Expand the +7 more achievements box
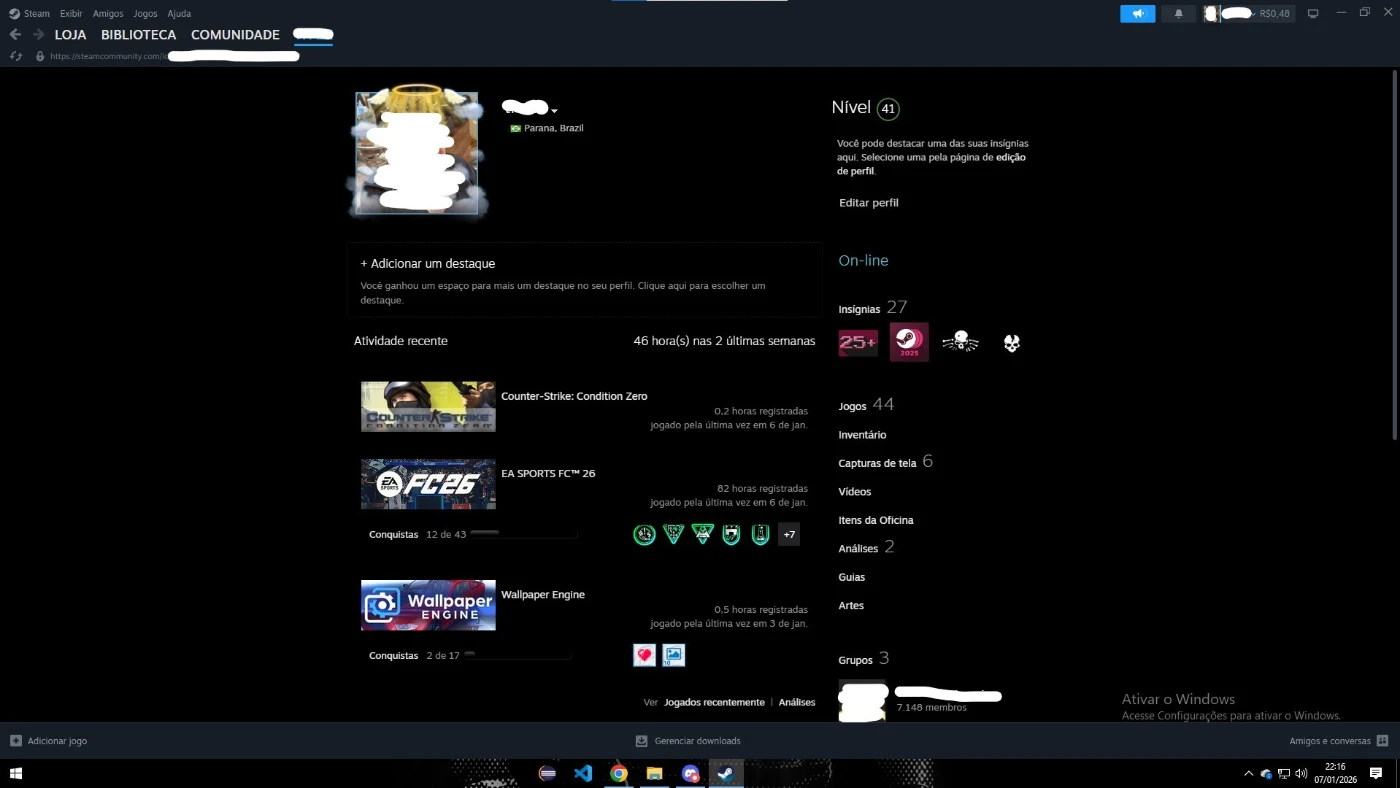The width and height of the screenshot is (1400, 788). click(x=789, y=535)
